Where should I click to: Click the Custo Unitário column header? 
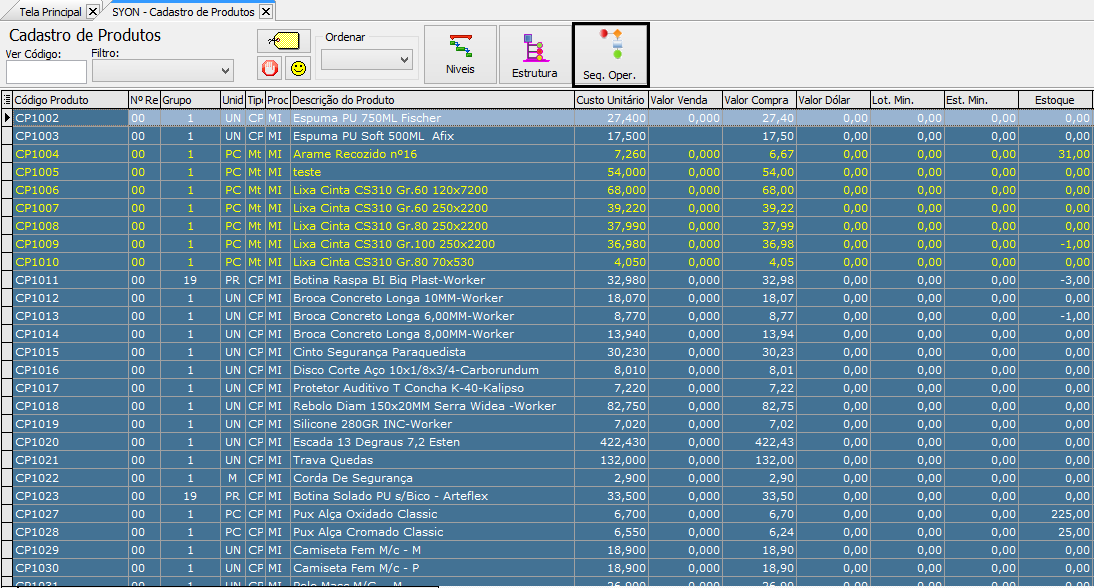pos(610,100)
